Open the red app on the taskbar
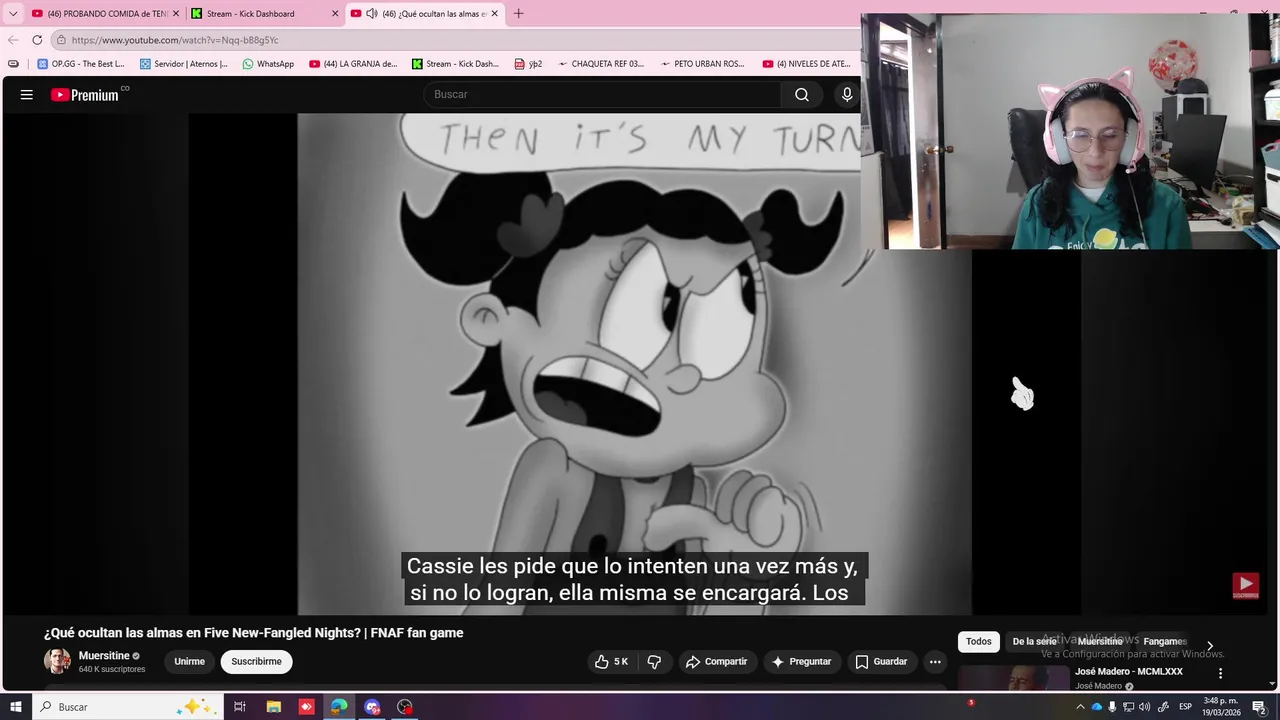 point(306,707)
